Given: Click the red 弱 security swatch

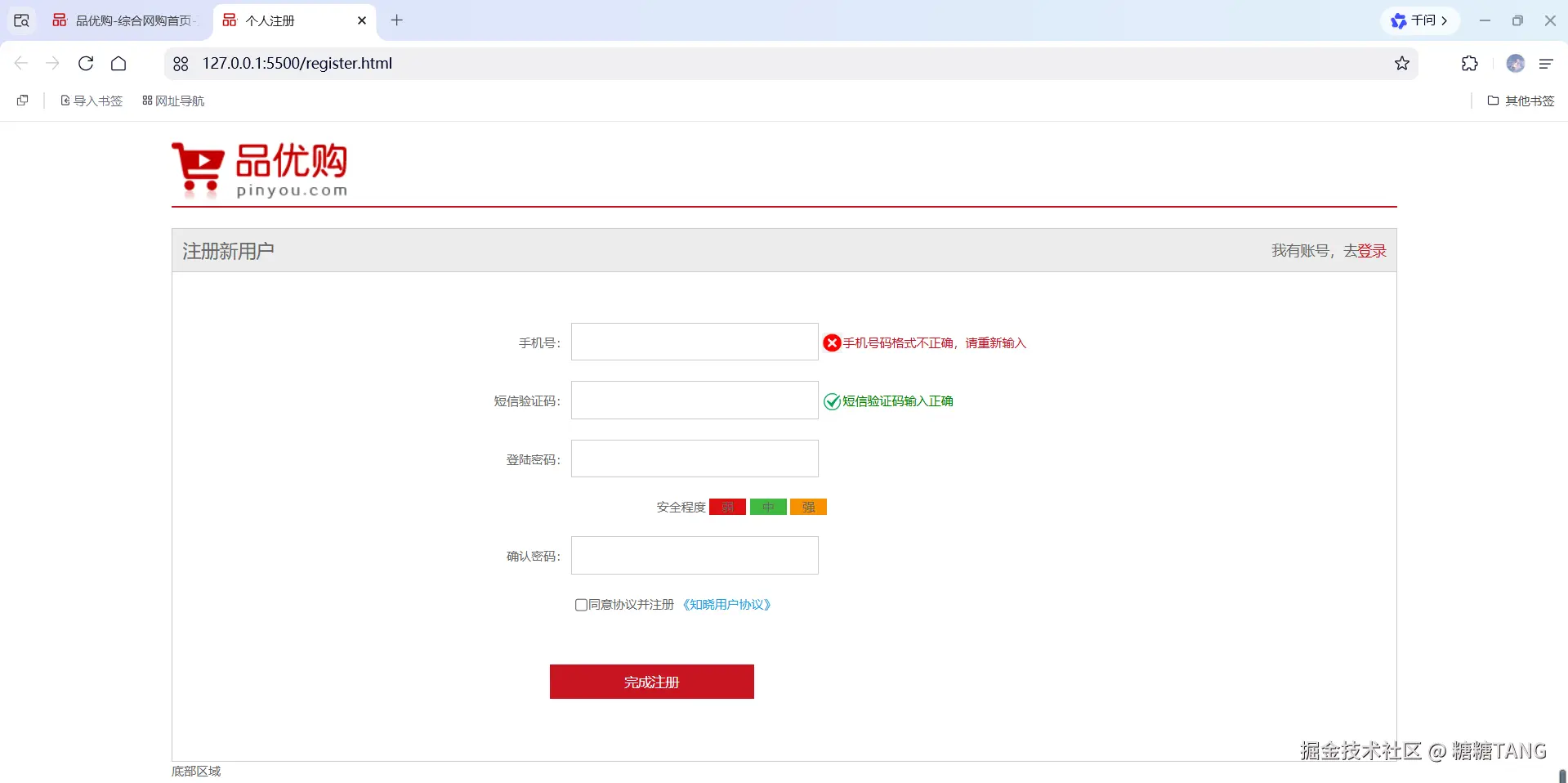Looking at the screenshot, I should 727,507.
